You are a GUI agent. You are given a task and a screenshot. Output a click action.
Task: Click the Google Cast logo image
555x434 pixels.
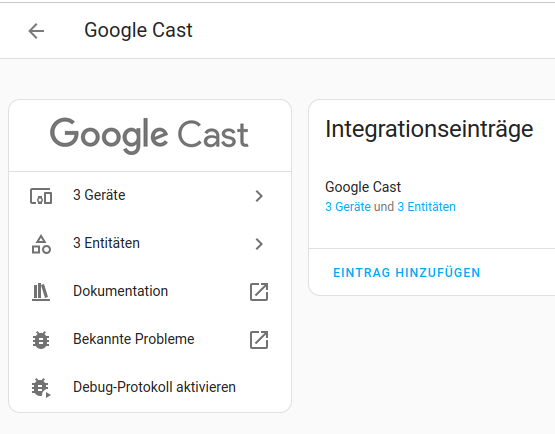tap(149, 136)
